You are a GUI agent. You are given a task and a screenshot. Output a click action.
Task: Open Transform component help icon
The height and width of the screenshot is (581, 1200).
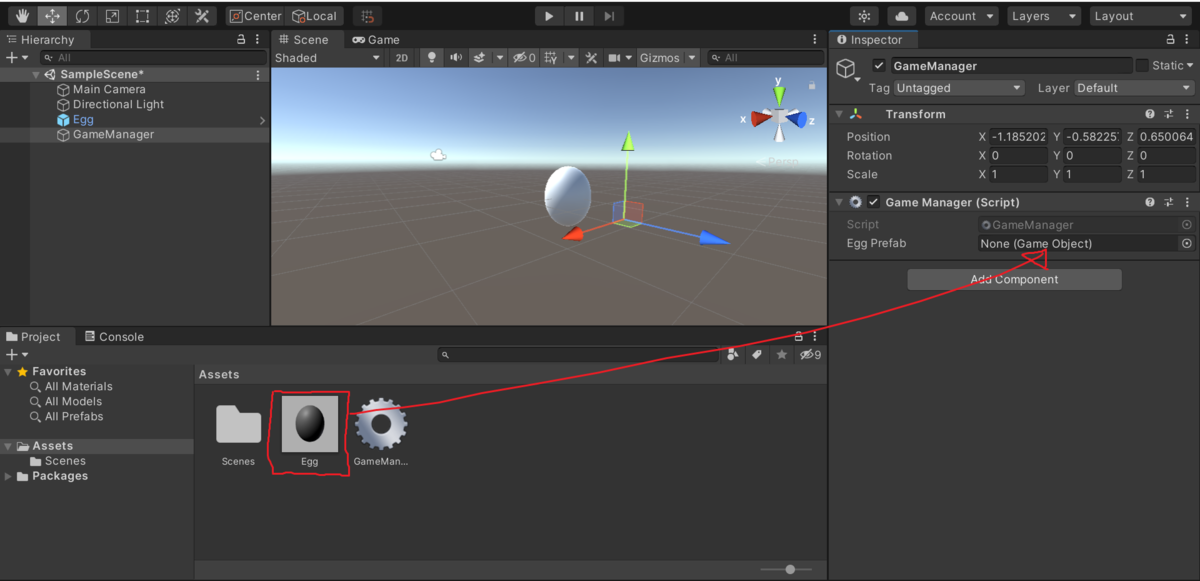point(1150,114)
